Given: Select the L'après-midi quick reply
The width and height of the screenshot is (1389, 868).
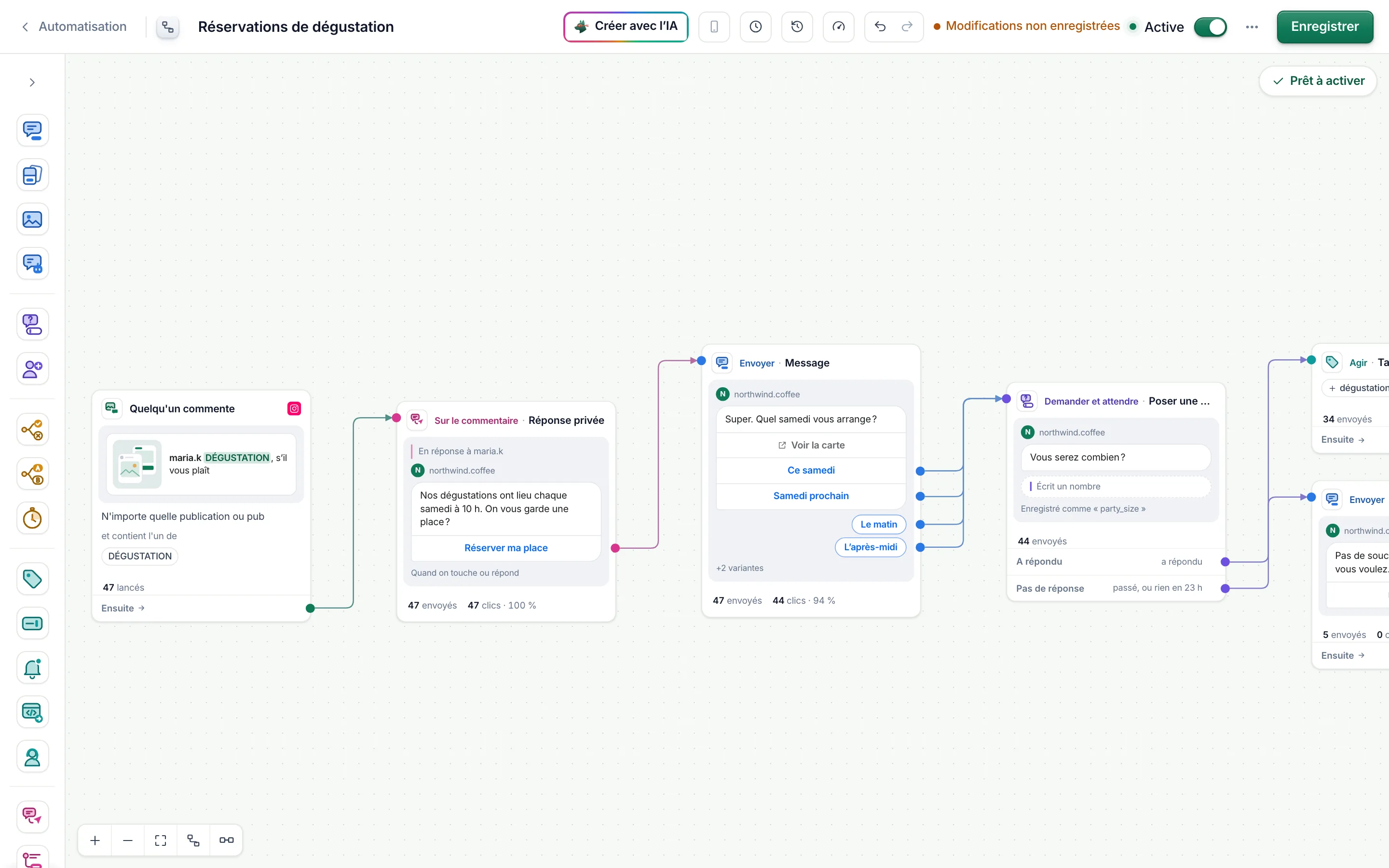Looking at the screenshot, I should (x=870, y=547).
